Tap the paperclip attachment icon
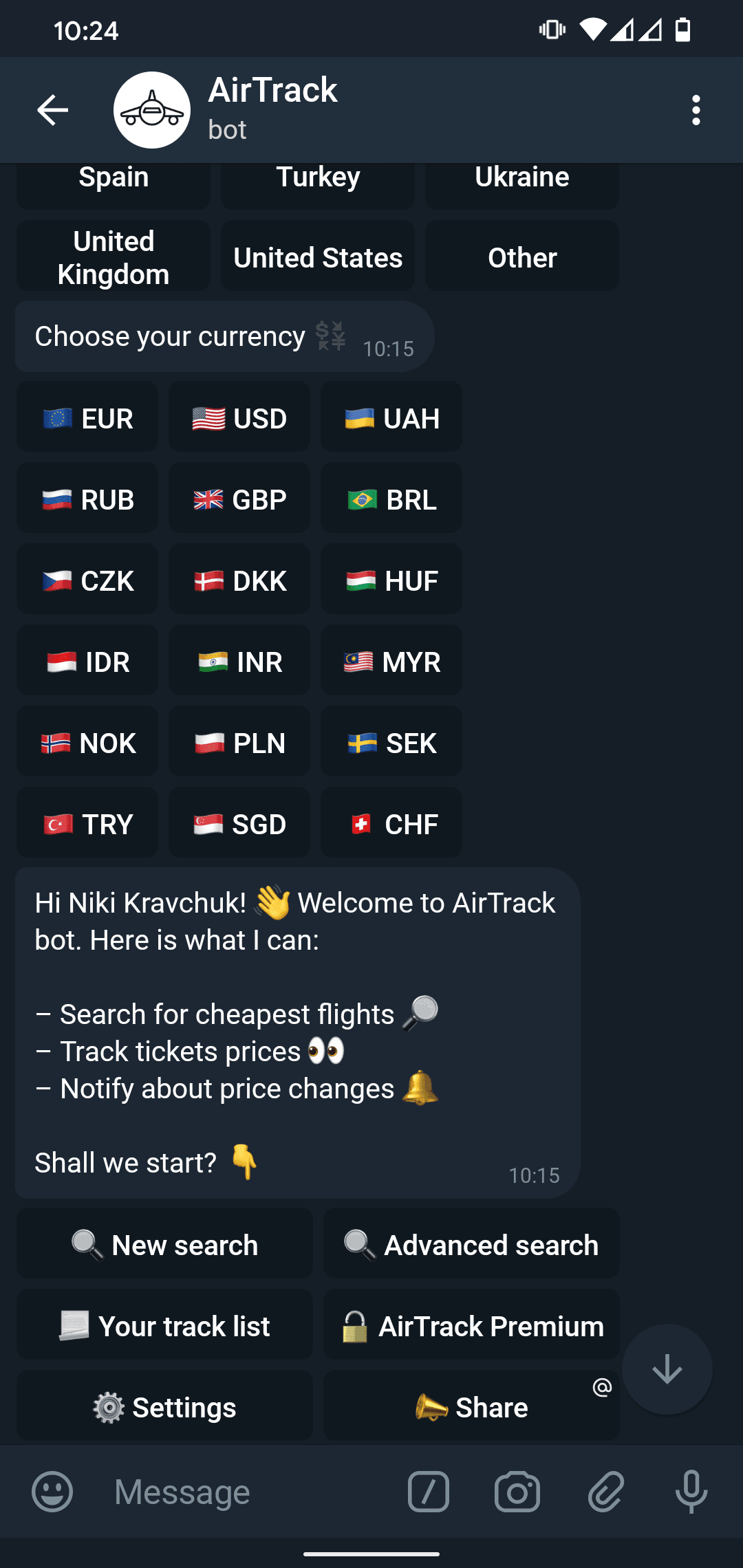Viewport: 743px width, 1568px height. (605, 1492)
